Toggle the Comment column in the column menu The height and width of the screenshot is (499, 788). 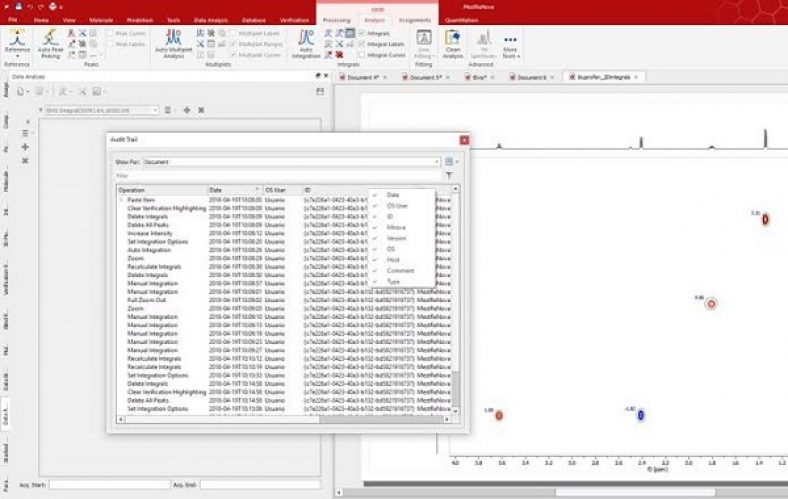pos(401,270)
